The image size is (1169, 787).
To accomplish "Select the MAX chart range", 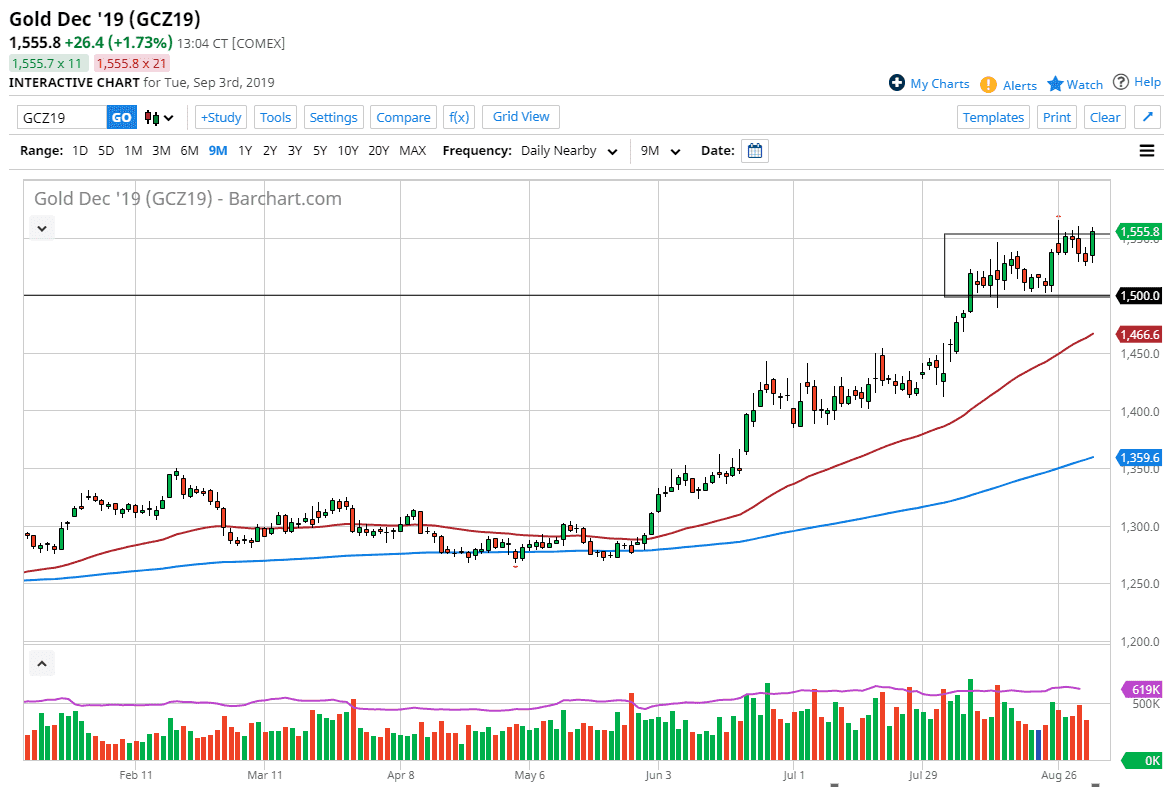I will (x=412, y=150).
